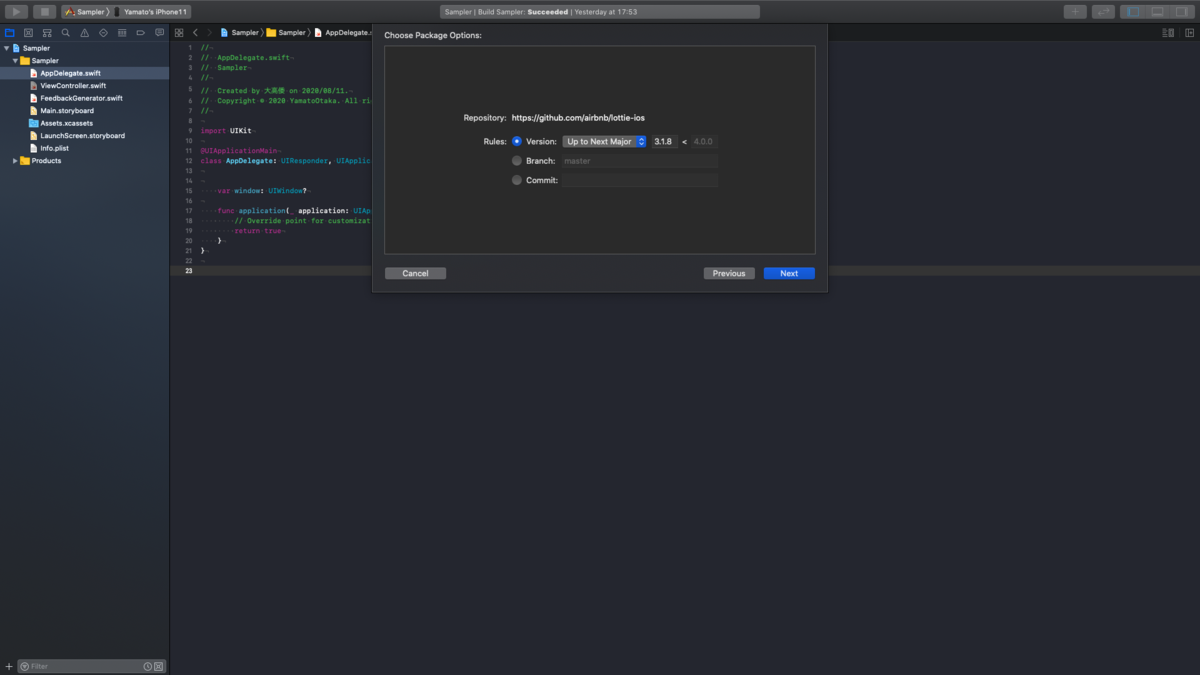Viewport: 1200px width, 675px height.
Task: Open editor options lines icon
Action: 1168,33
